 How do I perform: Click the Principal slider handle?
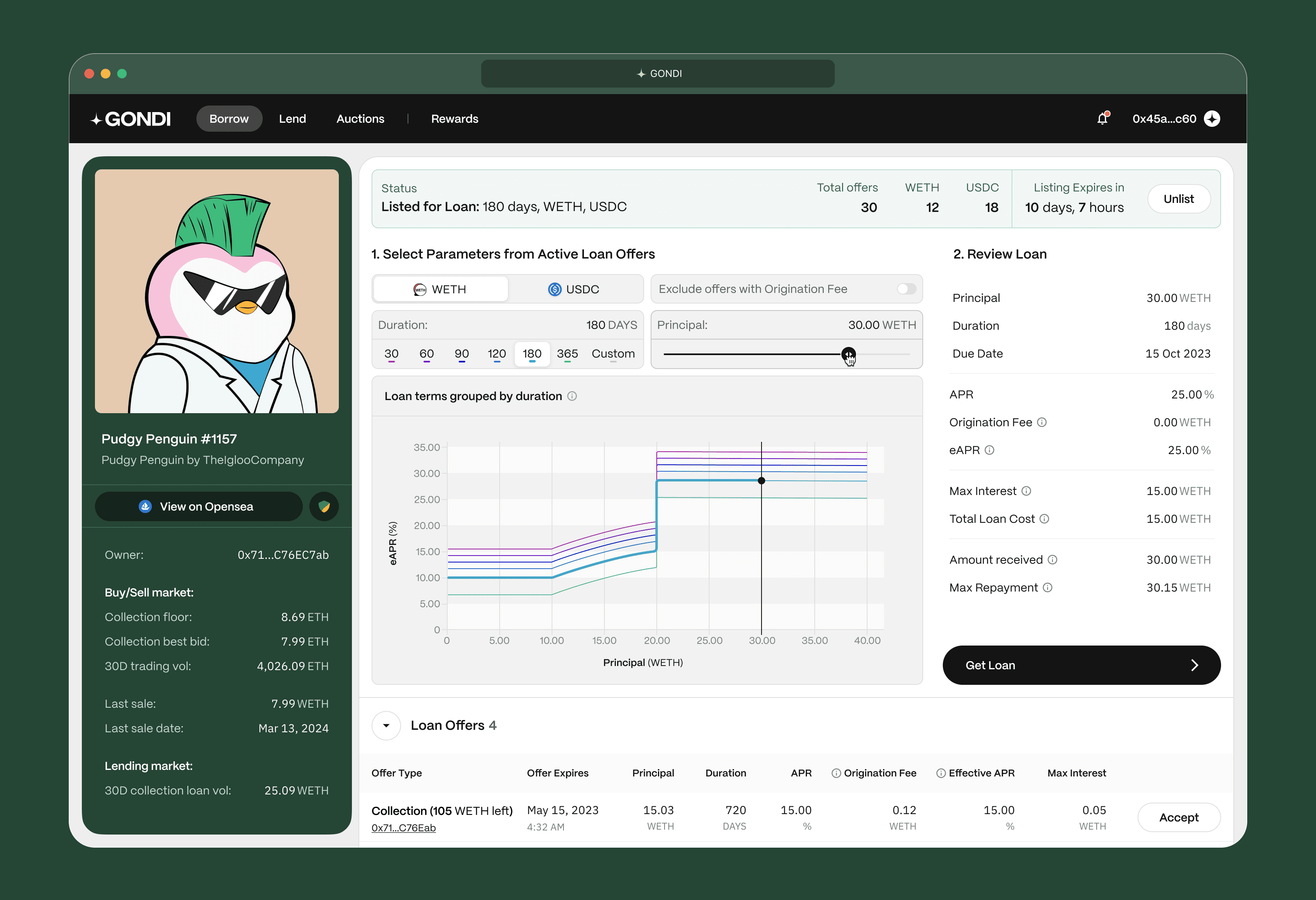[848, 354]
